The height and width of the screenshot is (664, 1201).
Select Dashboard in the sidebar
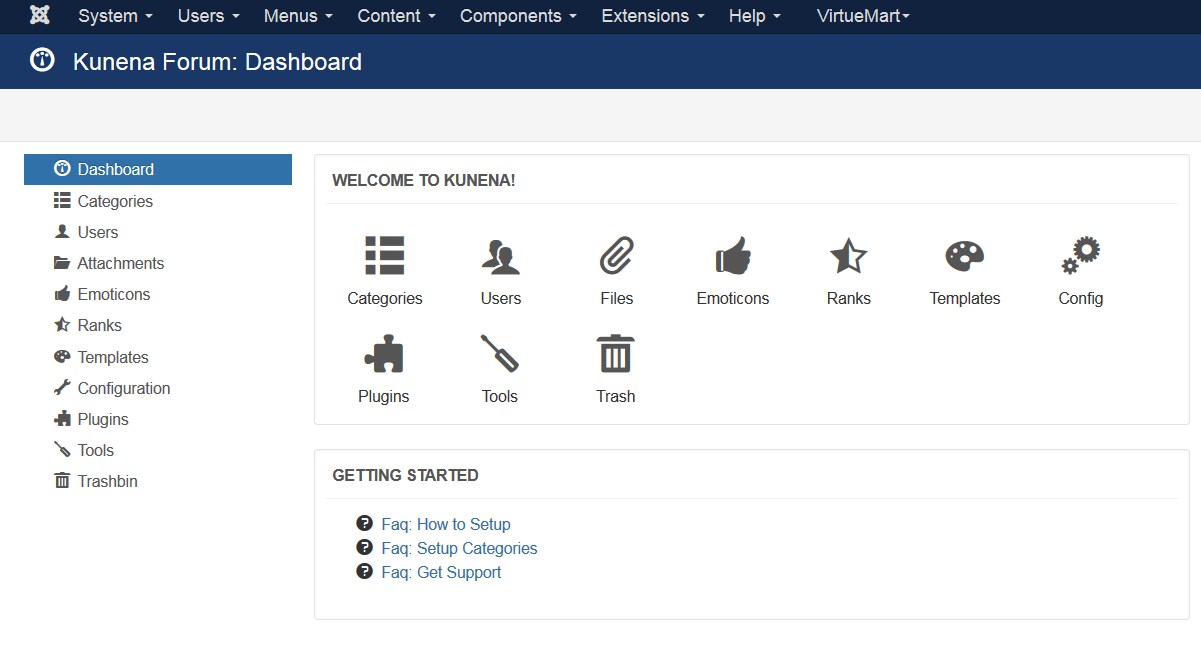click(158, 169)
